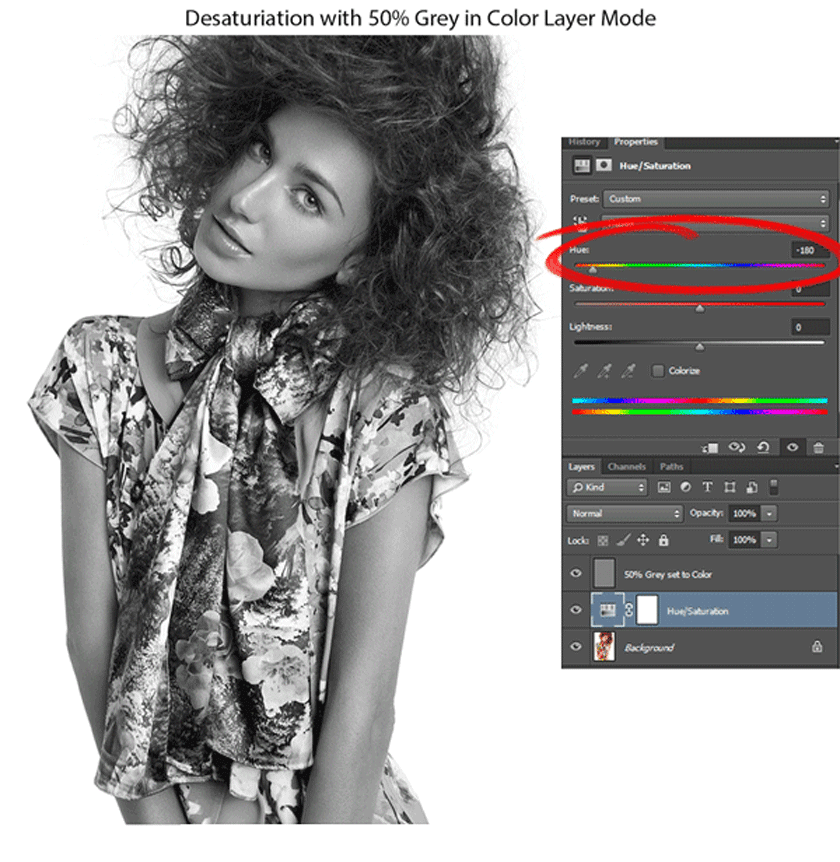Image resolution: width=840 pixels, height=862 pixels.
Task: Click the mask link icon on Hue/Saturation layer
Action: point(629,610)
